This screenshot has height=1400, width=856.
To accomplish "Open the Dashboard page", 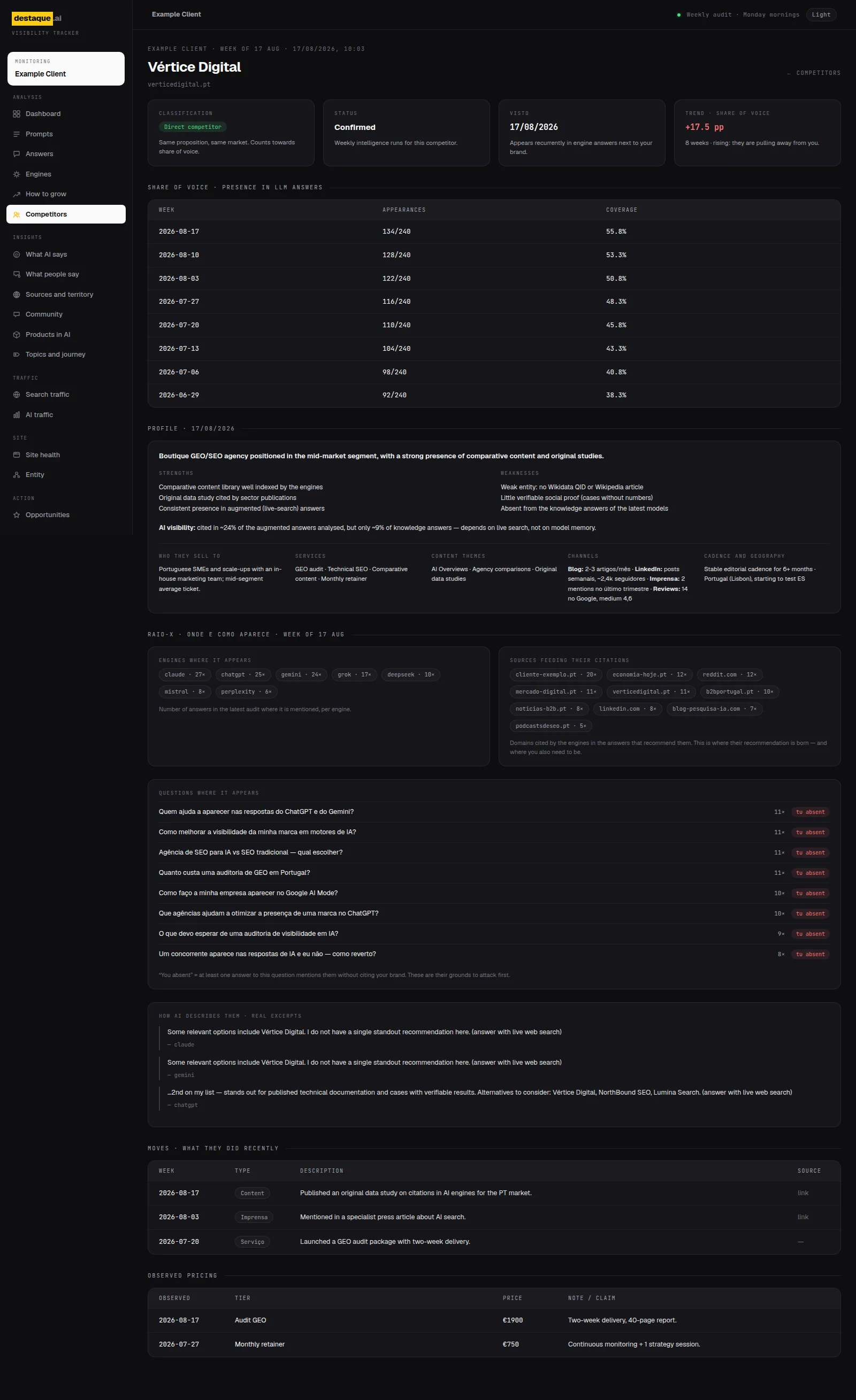I will pyautogui.click(x=66, y=113).
